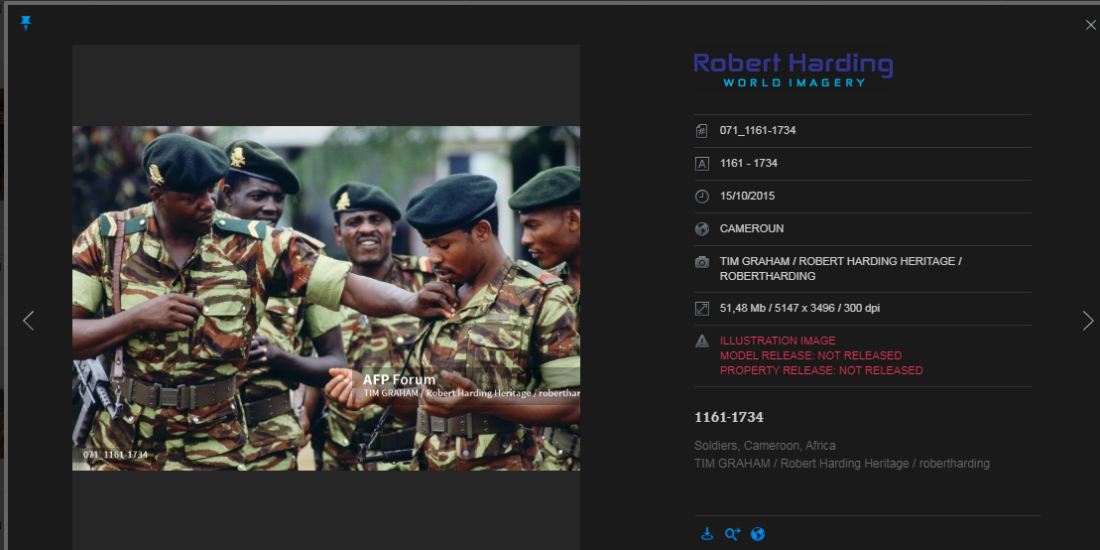The height and width of the screenshot is (550, 1100).
Task: Select the CAMEROUN country text
Action: pos(751,229)
